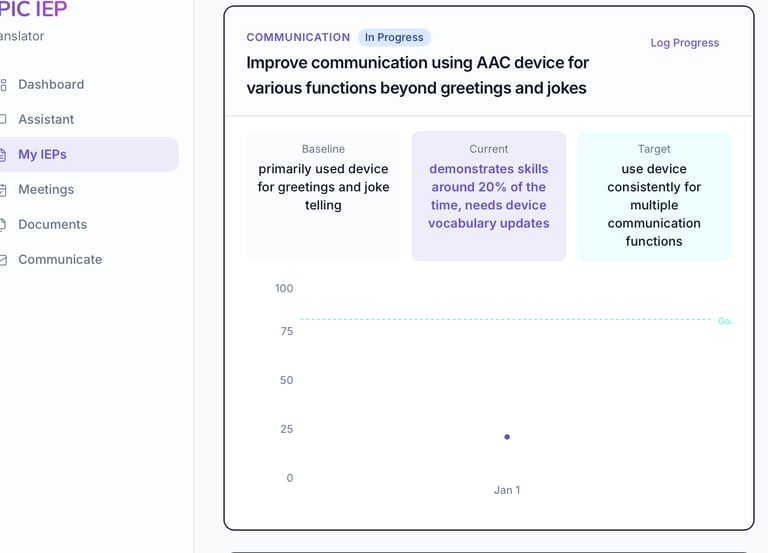Click the COMMUNICATION category label
768x553 pixels.
(298, 38)
